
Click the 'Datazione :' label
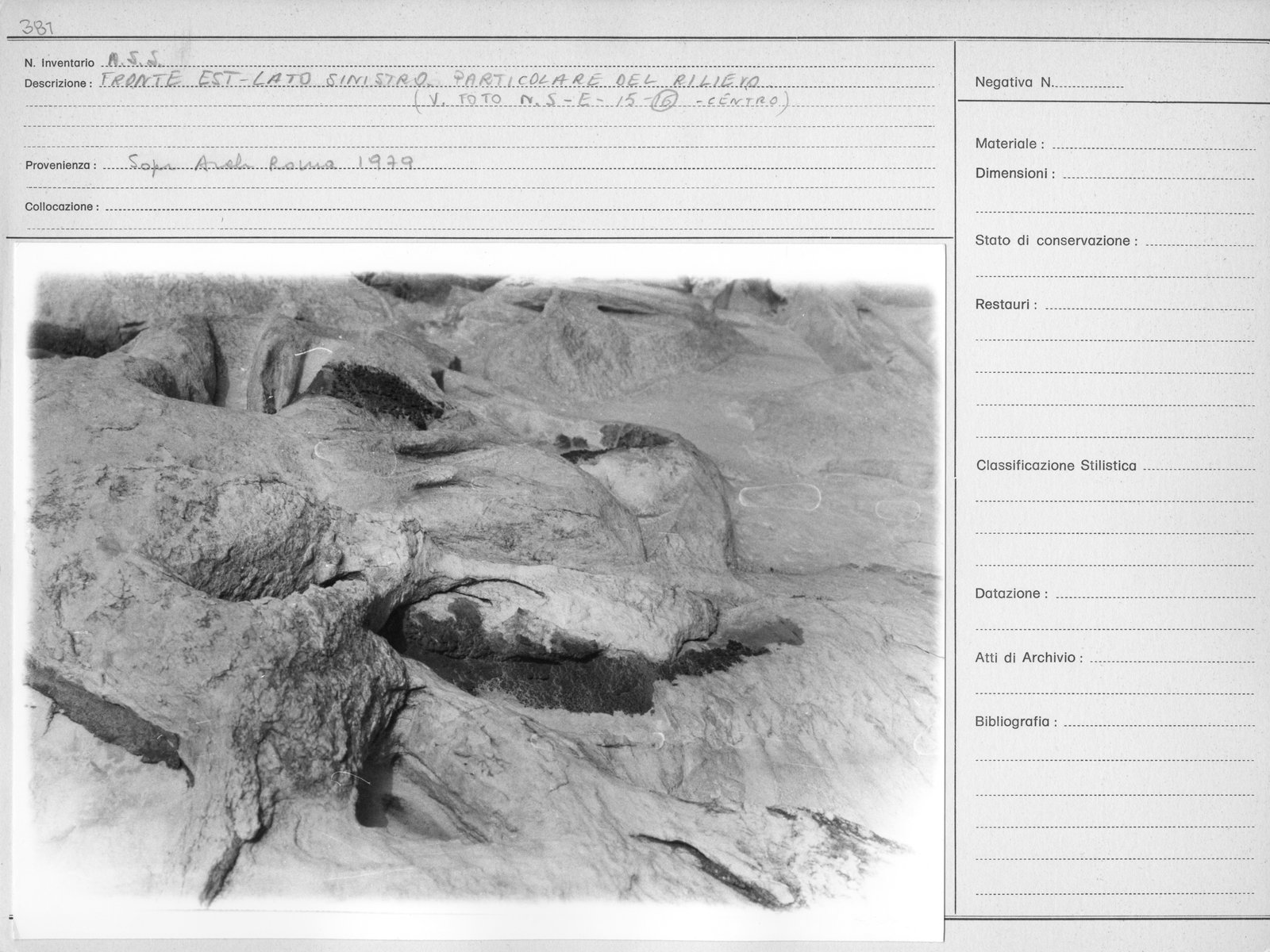1011,593
